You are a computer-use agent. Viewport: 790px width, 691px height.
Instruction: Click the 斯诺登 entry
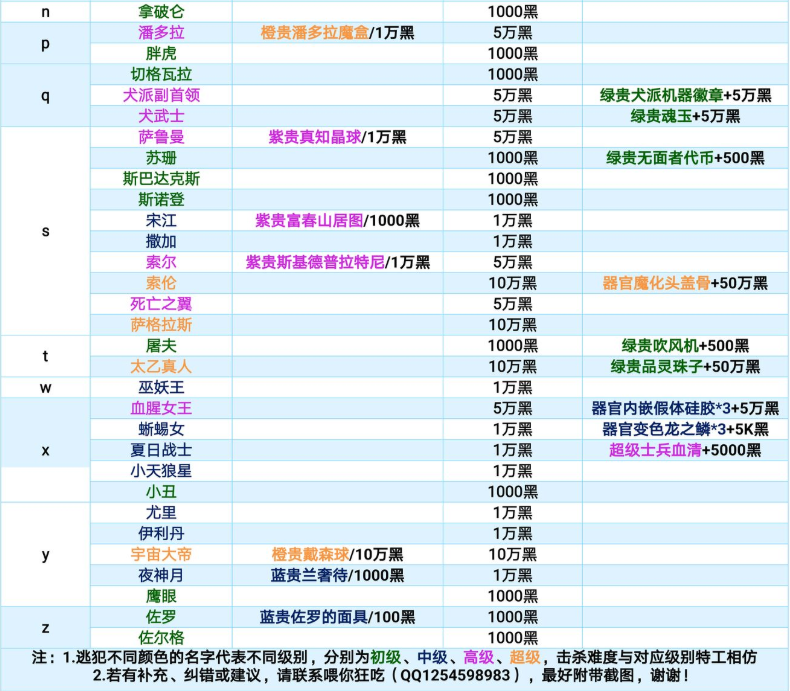[161, 199]
